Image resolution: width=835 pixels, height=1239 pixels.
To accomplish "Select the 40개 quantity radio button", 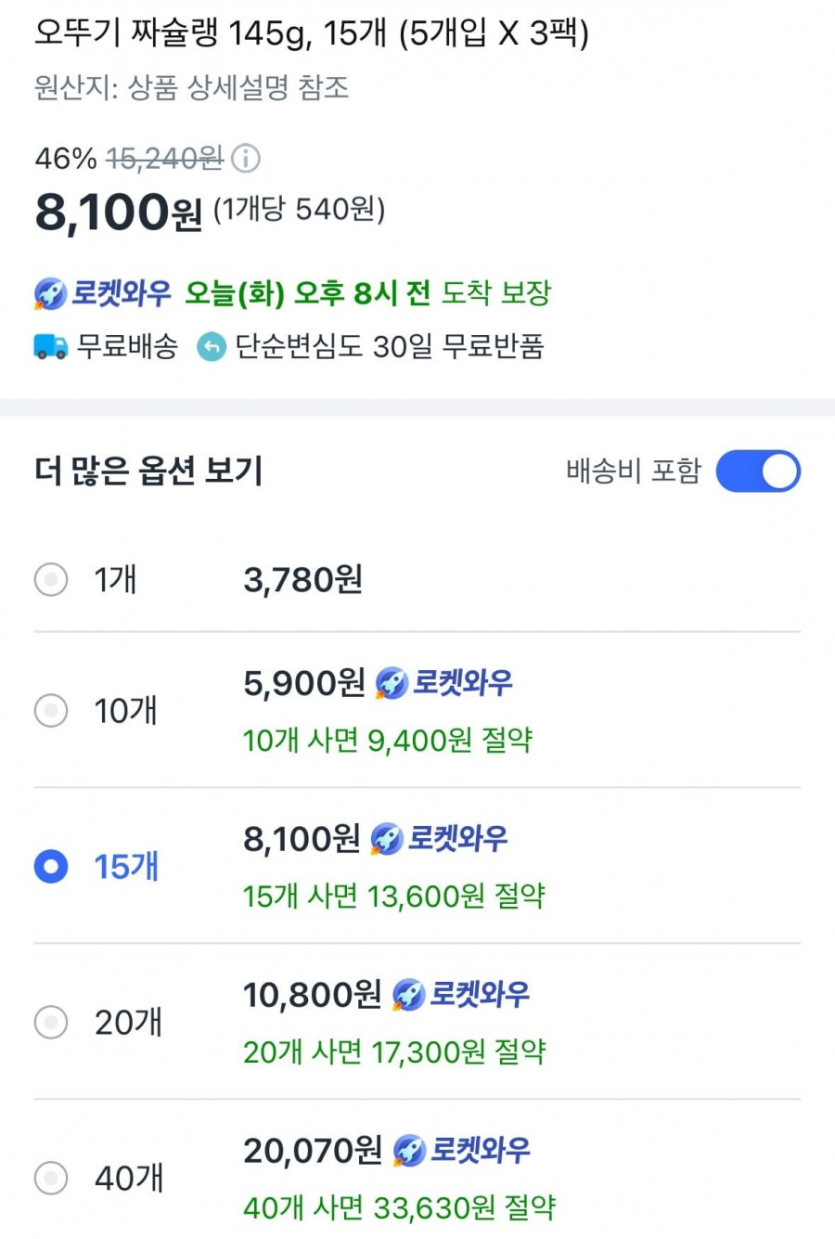I will [51, 1179].
